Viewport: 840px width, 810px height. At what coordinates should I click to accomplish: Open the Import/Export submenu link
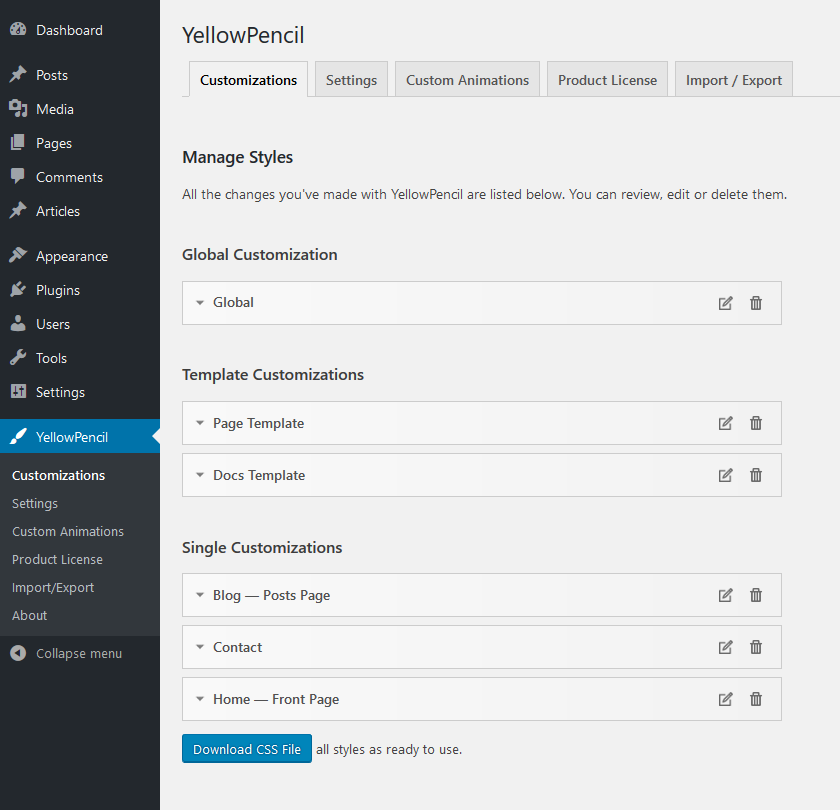[53, 588]
